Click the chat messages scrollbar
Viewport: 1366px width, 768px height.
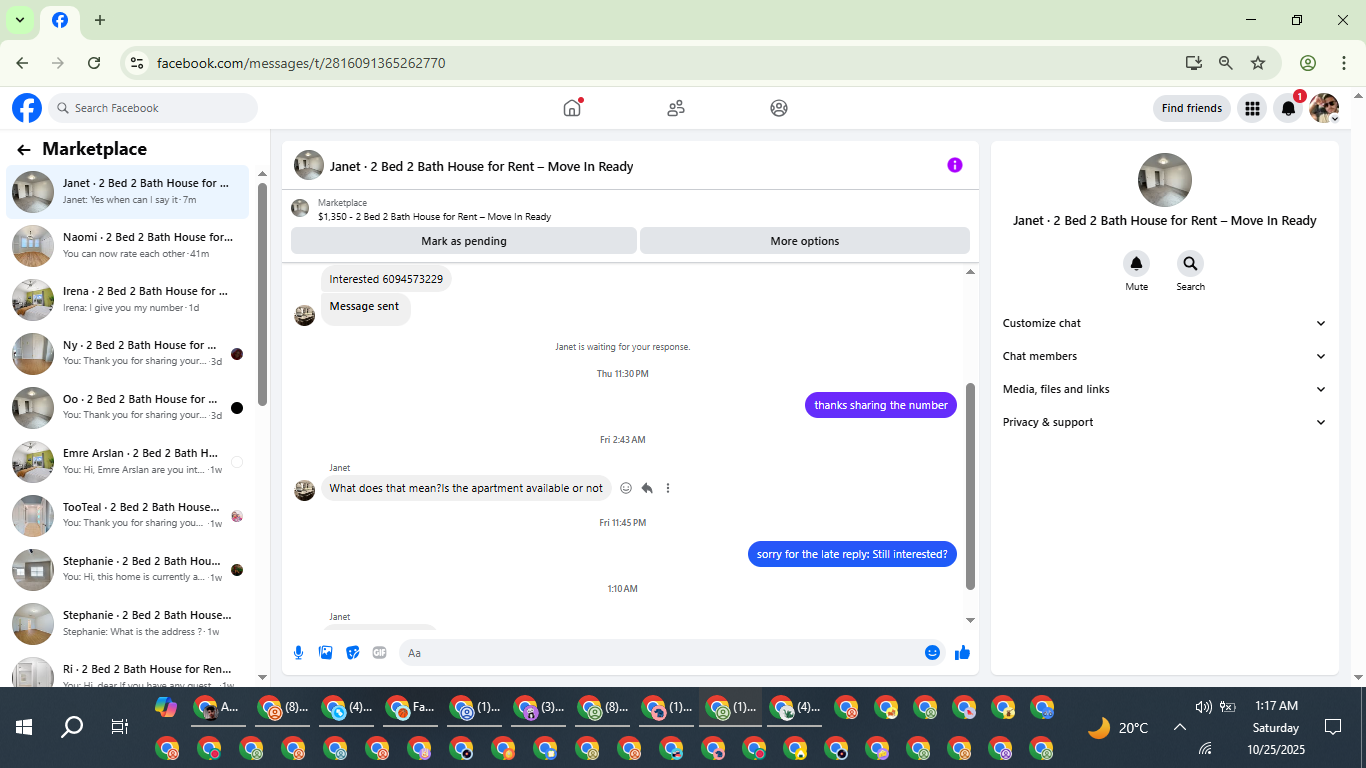pos(970,486)
